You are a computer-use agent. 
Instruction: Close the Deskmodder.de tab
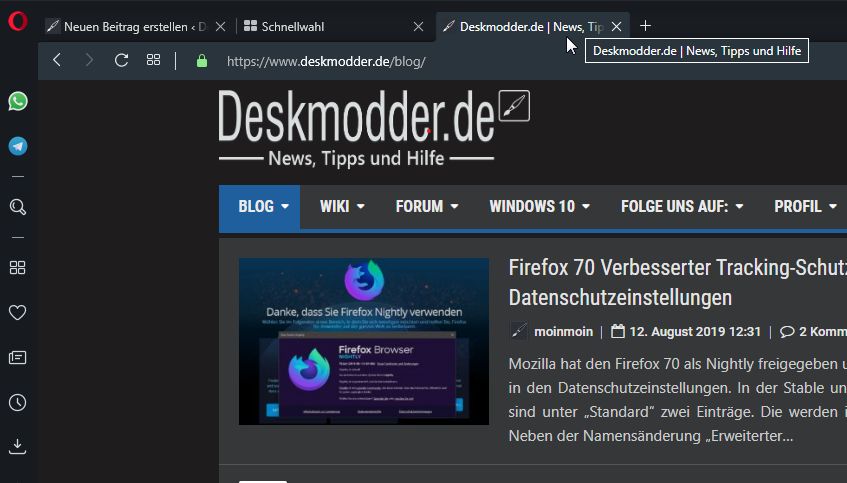click(x=616, y=26)
